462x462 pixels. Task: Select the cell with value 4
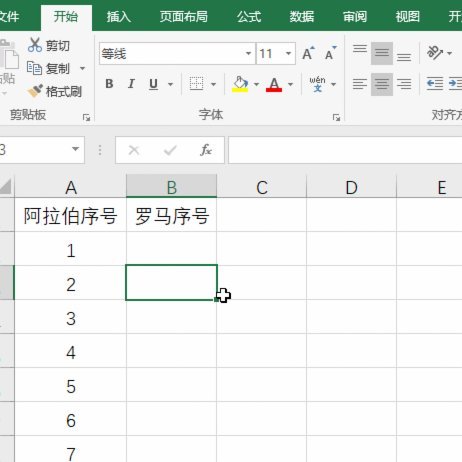point(71,351)
